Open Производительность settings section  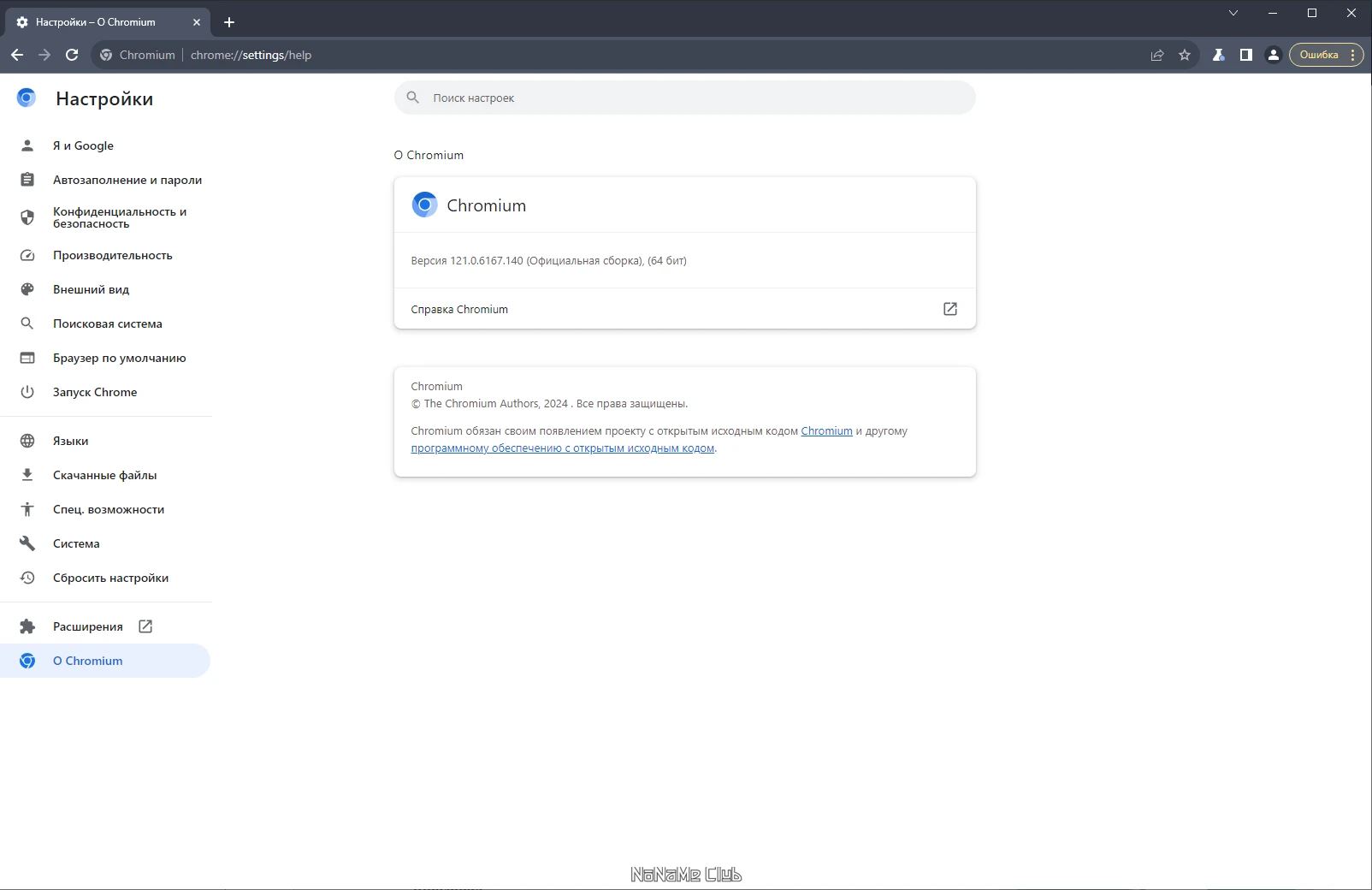[x=105, y=255]
